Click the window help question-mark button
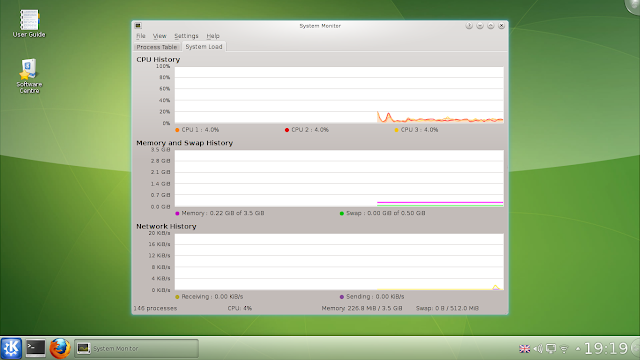The image size is (640, 360). [x=469, y=26]
